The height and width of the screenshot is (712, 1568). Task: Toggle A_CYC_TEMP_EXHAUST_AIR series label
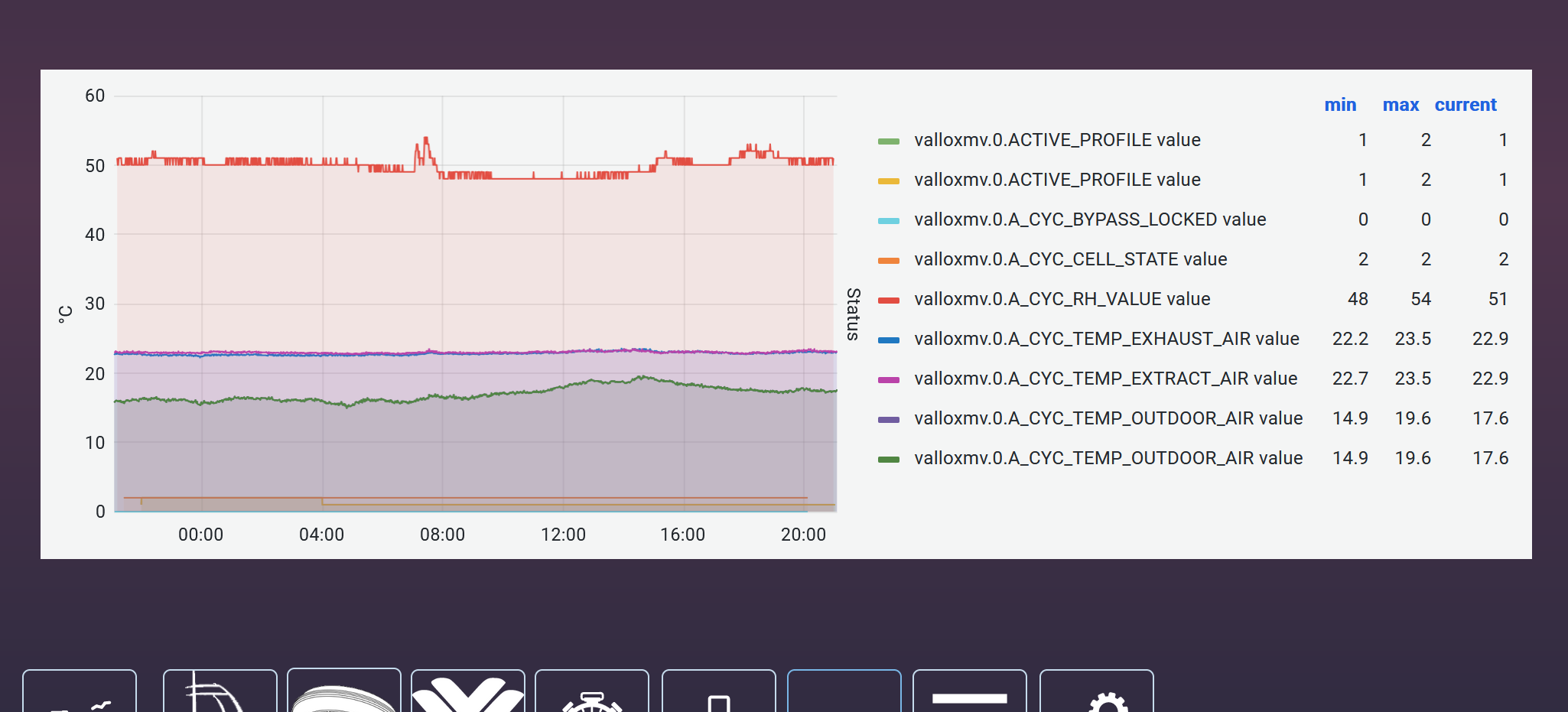point(1107,339)
